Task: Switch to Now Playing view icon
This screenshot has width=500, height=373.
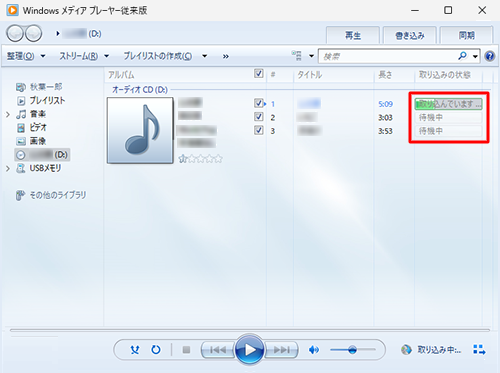Action: [x=479, y=349]
